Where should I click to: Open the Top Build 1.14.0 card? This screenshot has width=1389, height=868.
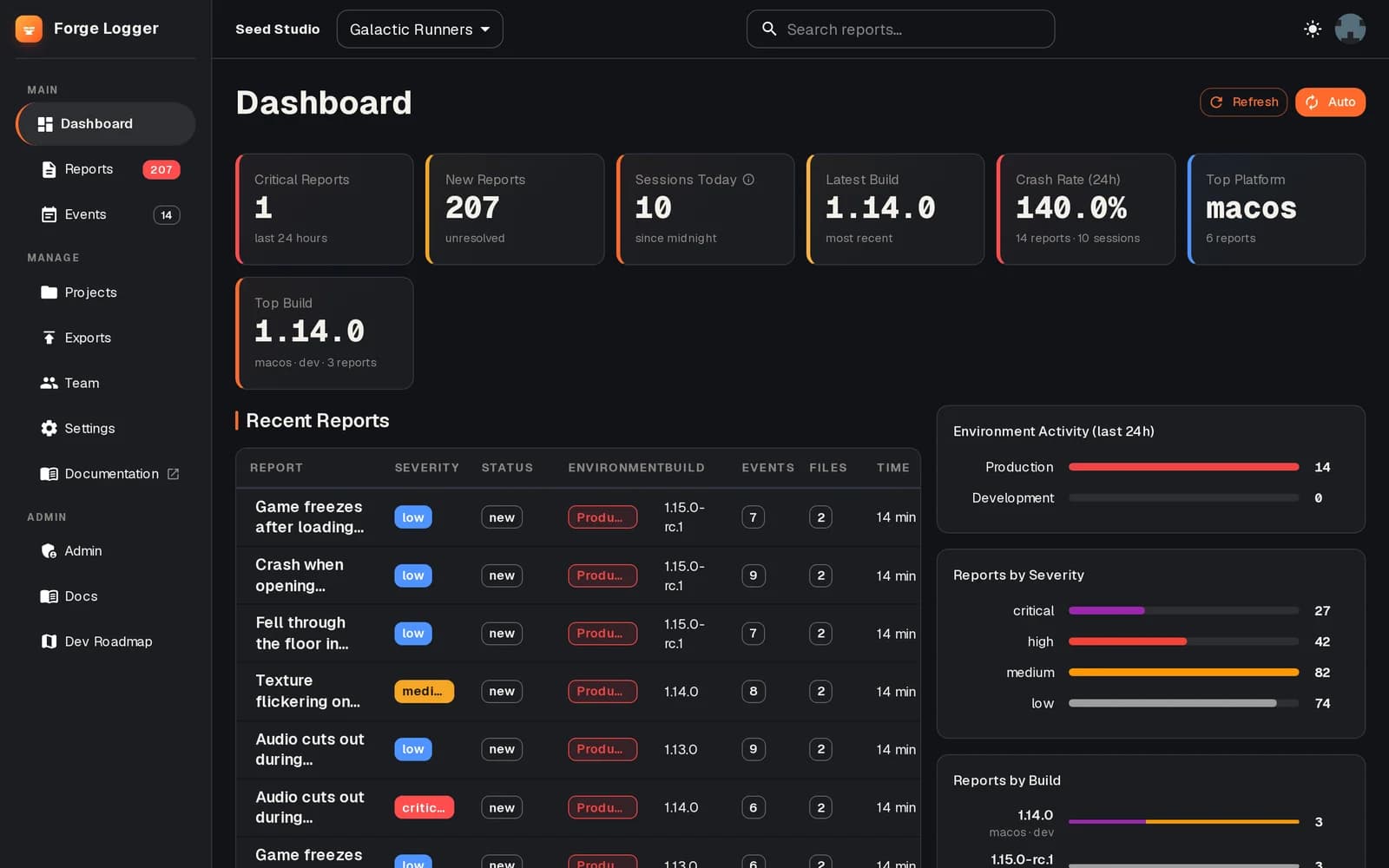tap(325, 333)
